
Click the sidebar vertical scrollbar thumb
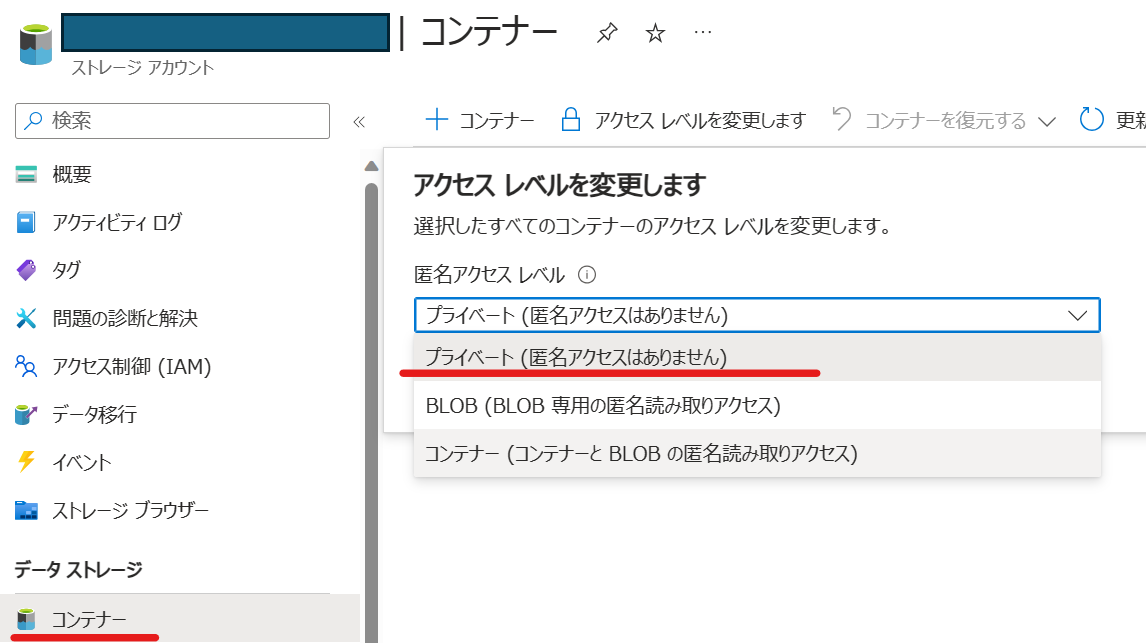tap(371, 413)
